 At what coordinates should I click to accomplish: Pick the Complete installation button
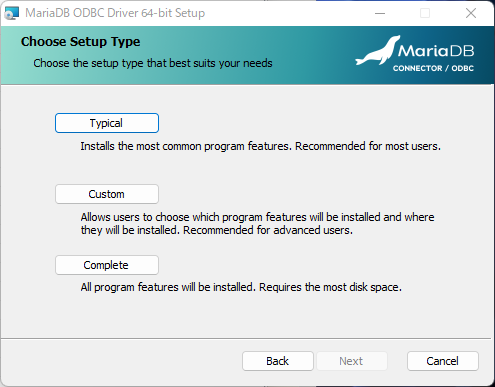(107, 265)
